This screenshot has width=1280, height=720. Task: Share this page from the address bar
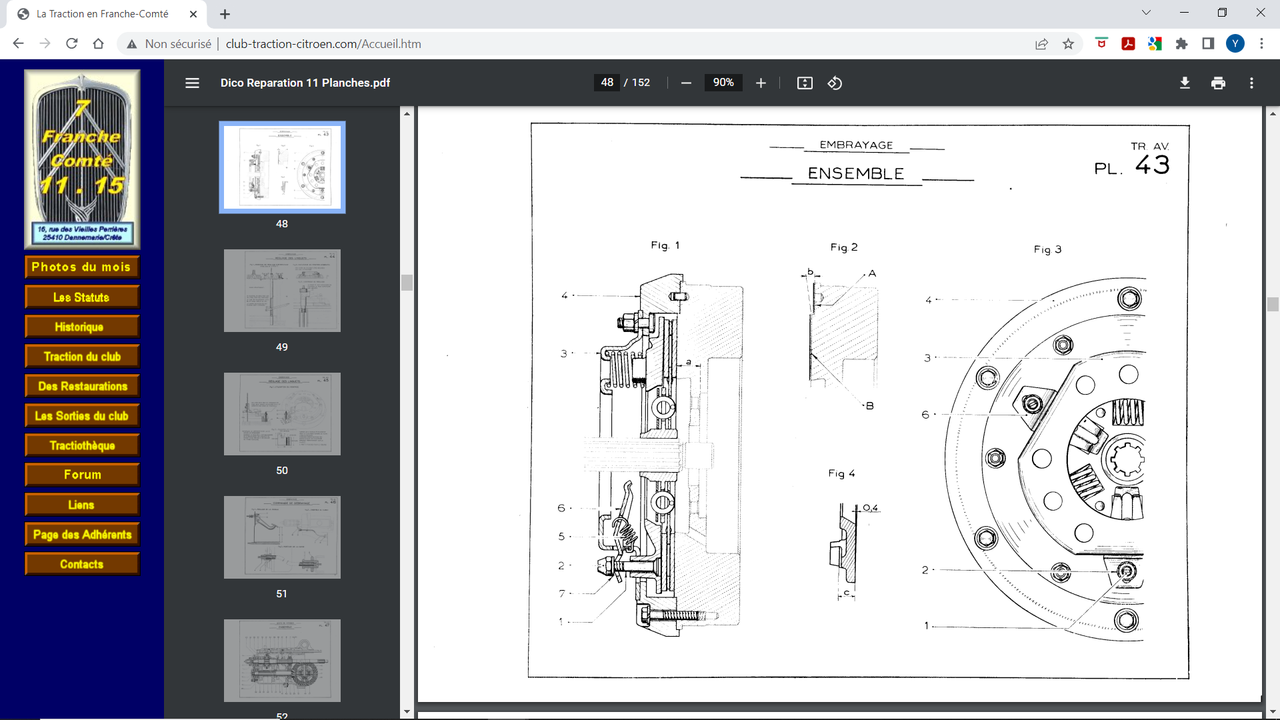tap(1042, 44)
